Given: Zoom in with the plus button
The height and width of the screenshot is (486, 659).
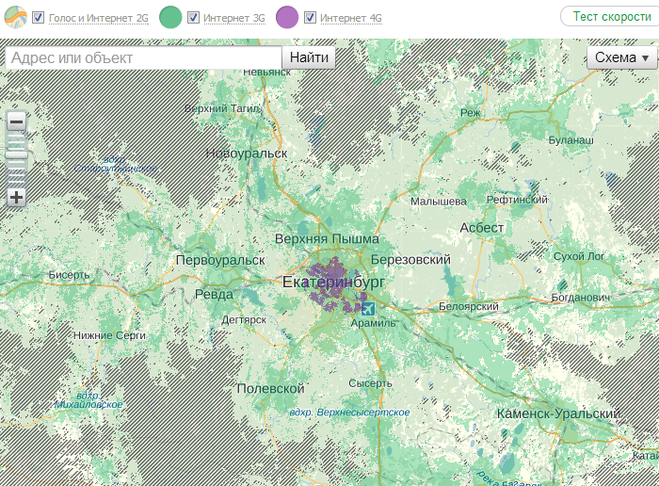Looking at the screenshot, I should (16, 197).
